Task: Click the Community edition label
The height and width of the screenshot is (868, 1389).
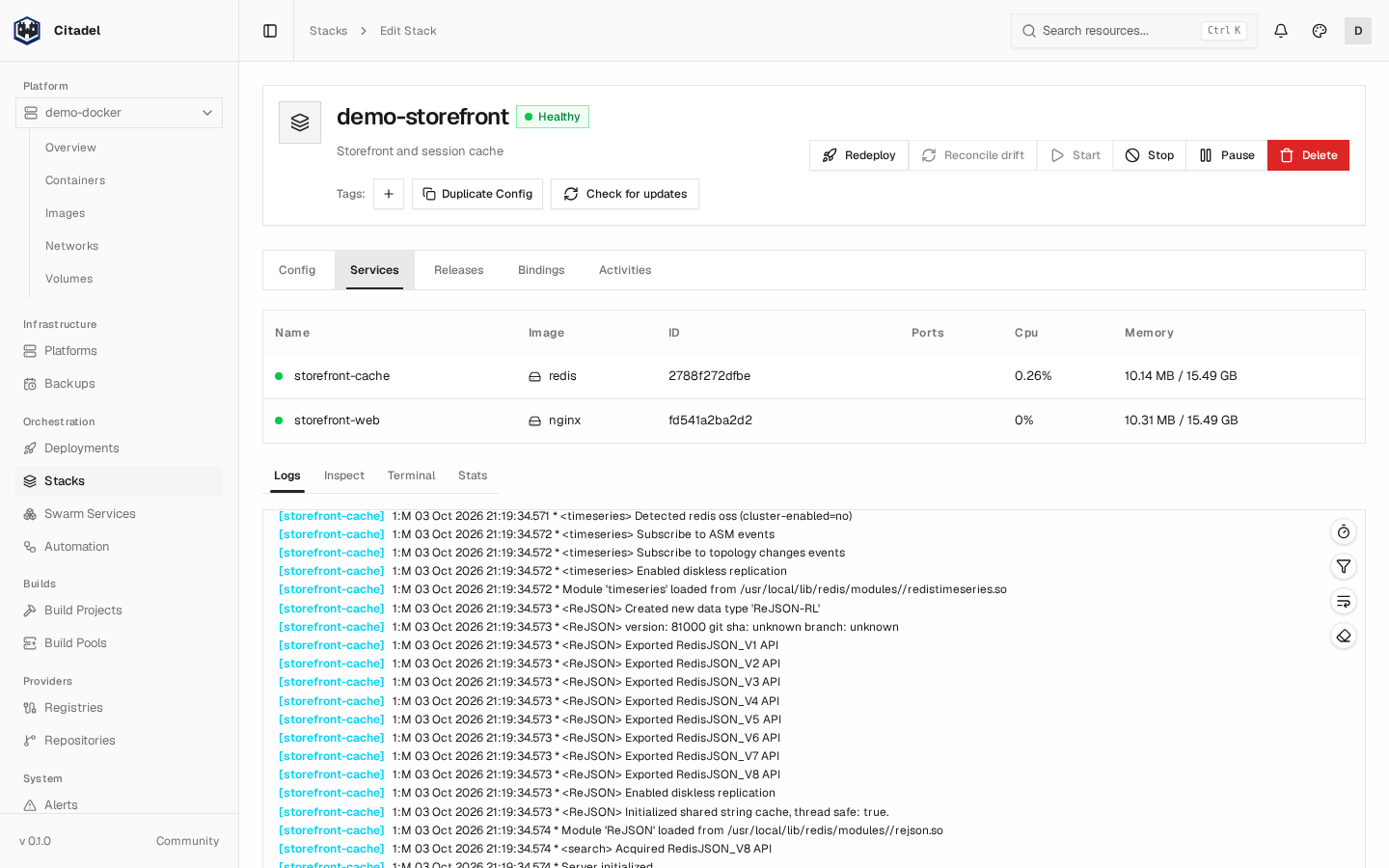Action: (x=188, y=841)
